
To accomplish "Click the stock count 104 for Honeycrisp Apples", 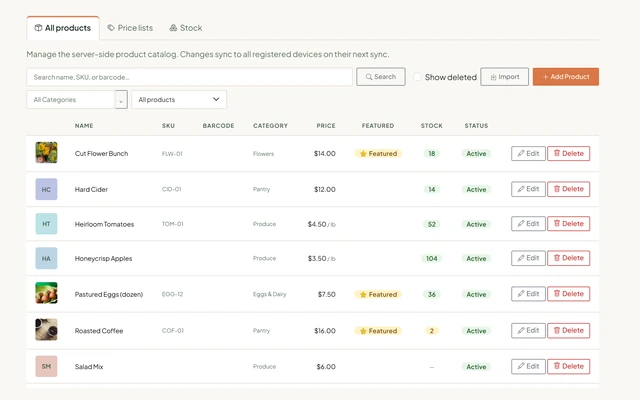I will click(432, 258).
